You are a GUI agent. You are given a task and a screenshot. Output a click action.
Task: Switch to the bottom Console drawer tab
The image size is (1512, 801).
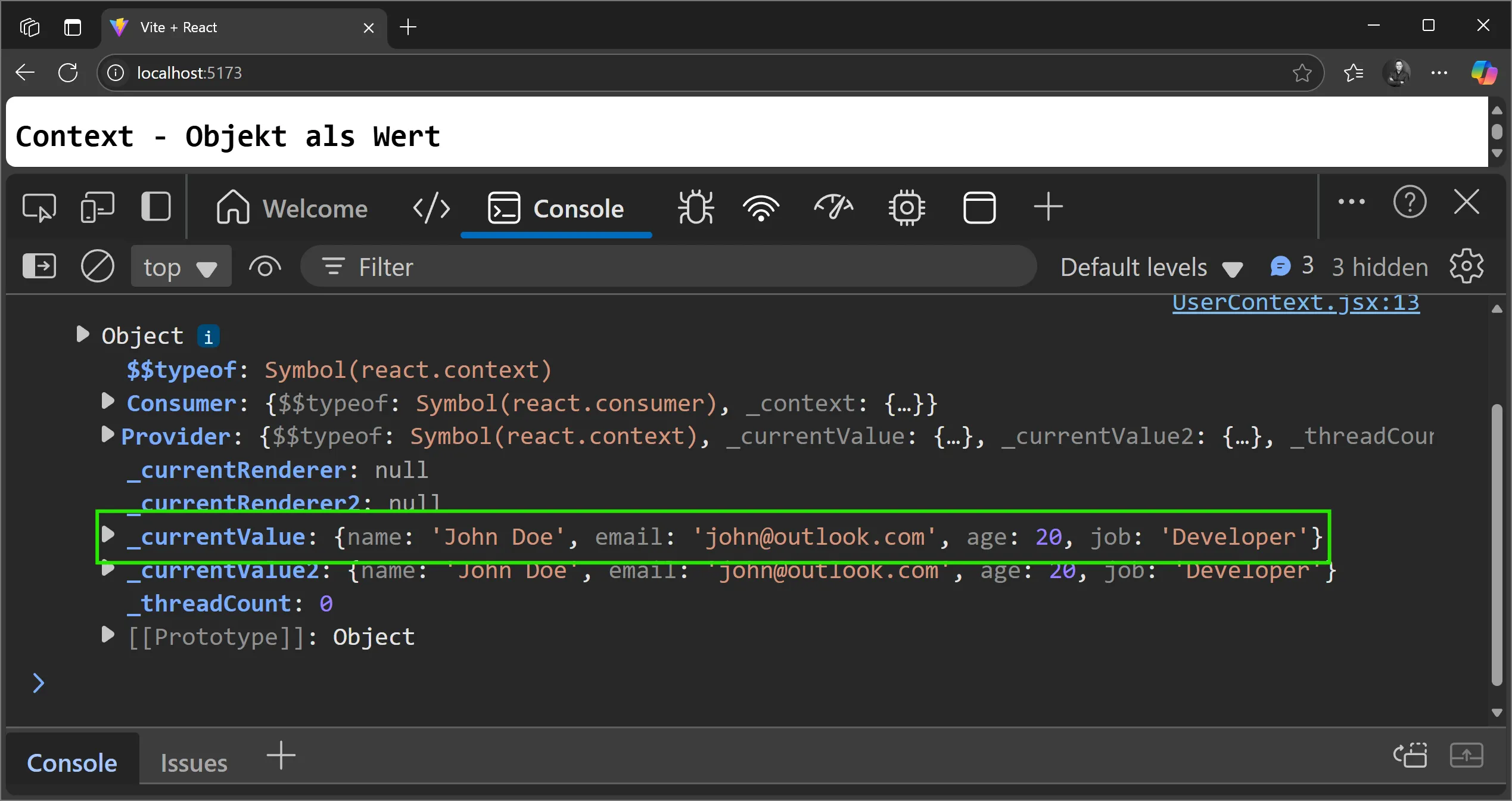coord(72,762)
